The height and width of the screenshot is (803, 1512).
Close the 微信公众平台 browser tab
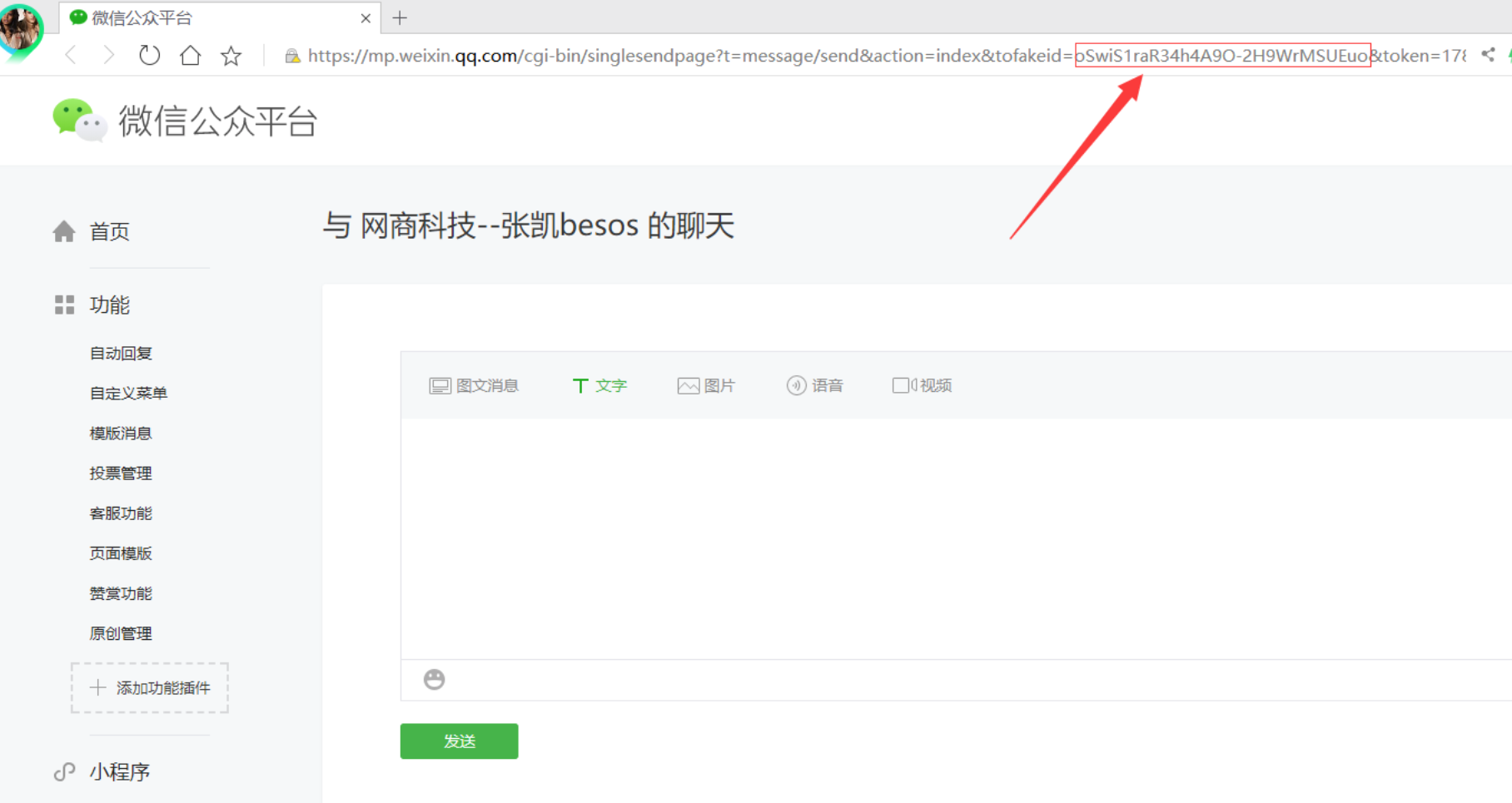(x=366, y=18)
